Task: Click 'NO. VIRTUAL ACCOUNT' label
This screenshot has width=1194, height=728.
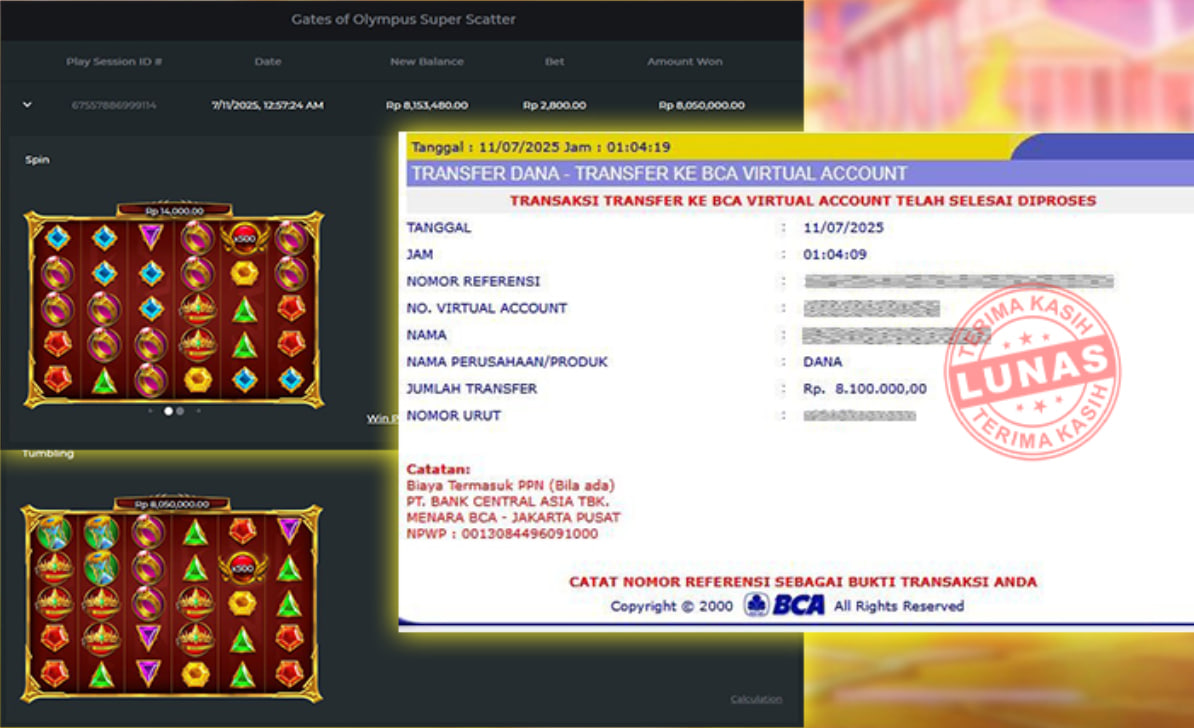Action: coord(487,308)
